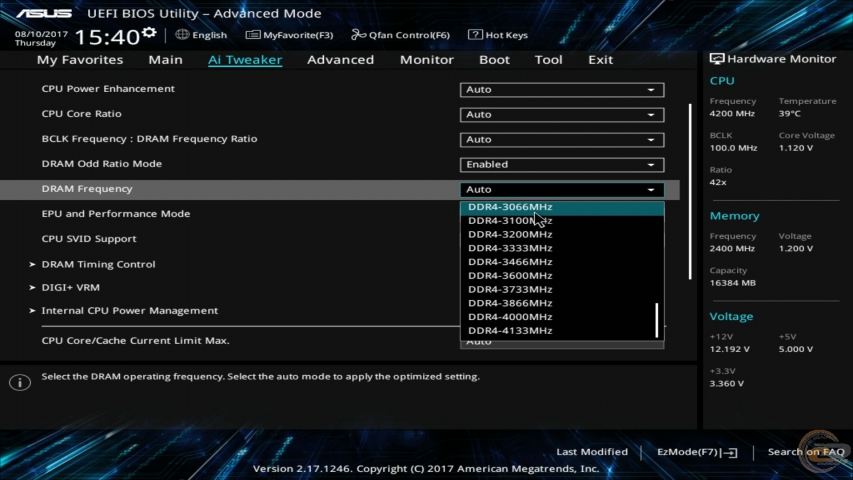Click the +12V reading 12.192 V
Screen dimensions: 853x480
[730, 349]
